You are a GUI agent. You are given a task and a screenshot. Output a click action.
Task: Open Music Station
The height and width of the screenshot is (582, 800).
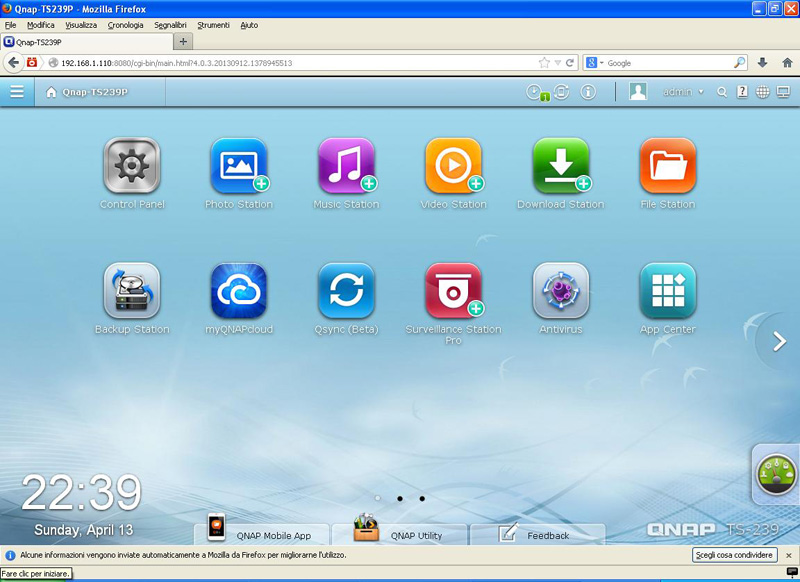click(346, 166)
